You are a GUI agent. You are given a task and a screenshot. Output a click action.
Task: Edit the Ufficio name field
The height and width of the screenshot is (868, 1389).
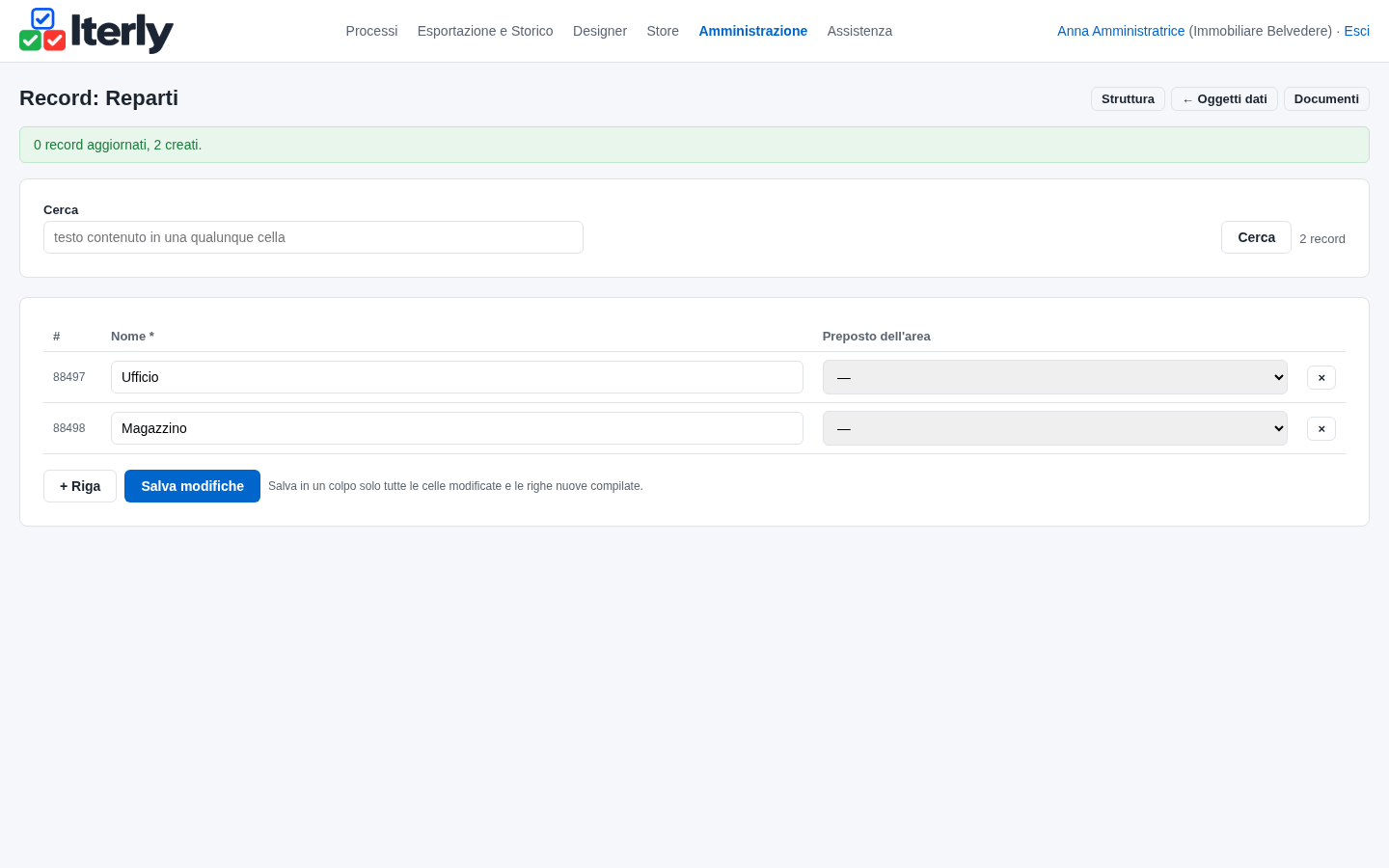[x=457, y=377]
